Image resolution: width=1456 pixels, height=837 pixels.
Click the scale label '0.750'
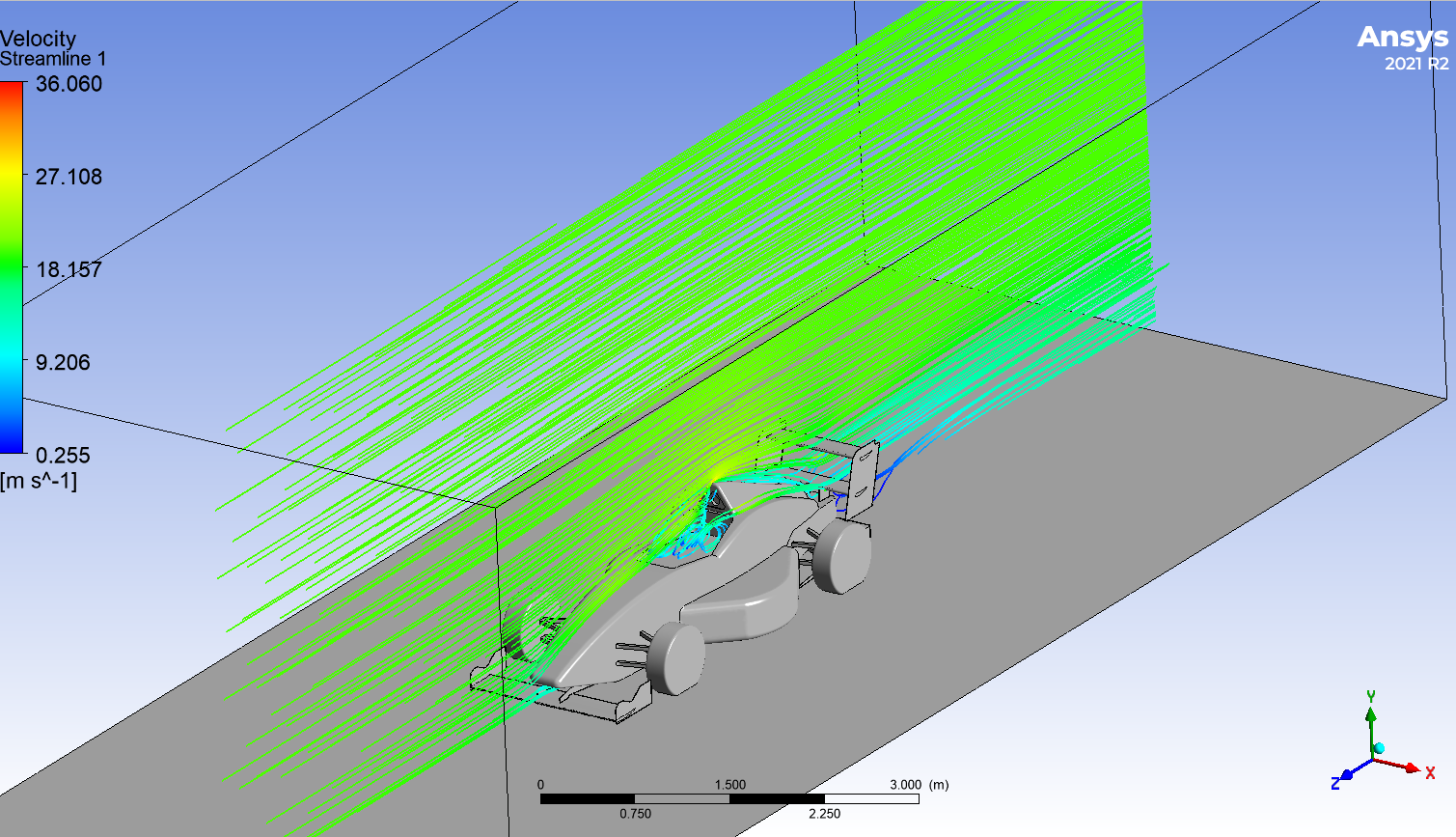pyautogui.click(x=635, y=814)
